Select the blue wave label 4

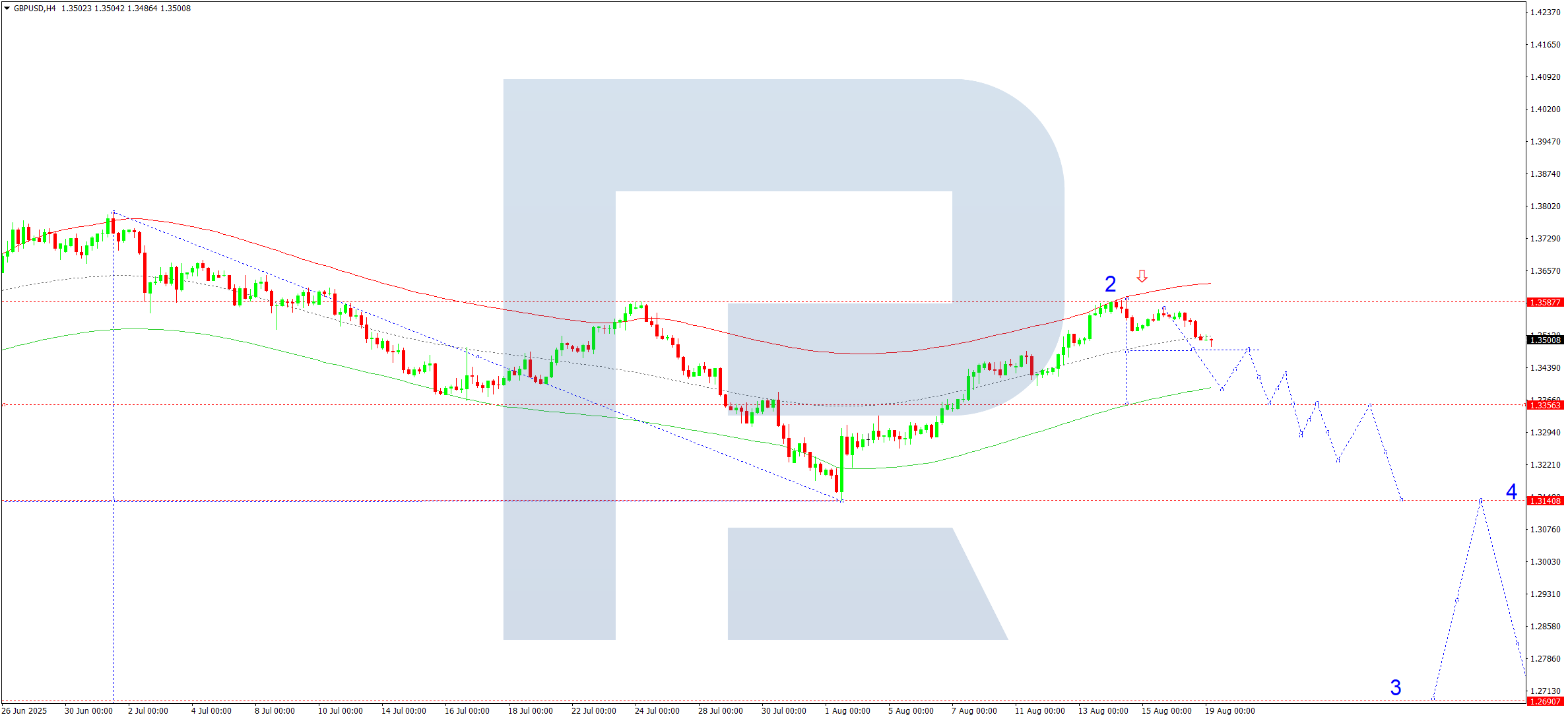coord(1511,491)
